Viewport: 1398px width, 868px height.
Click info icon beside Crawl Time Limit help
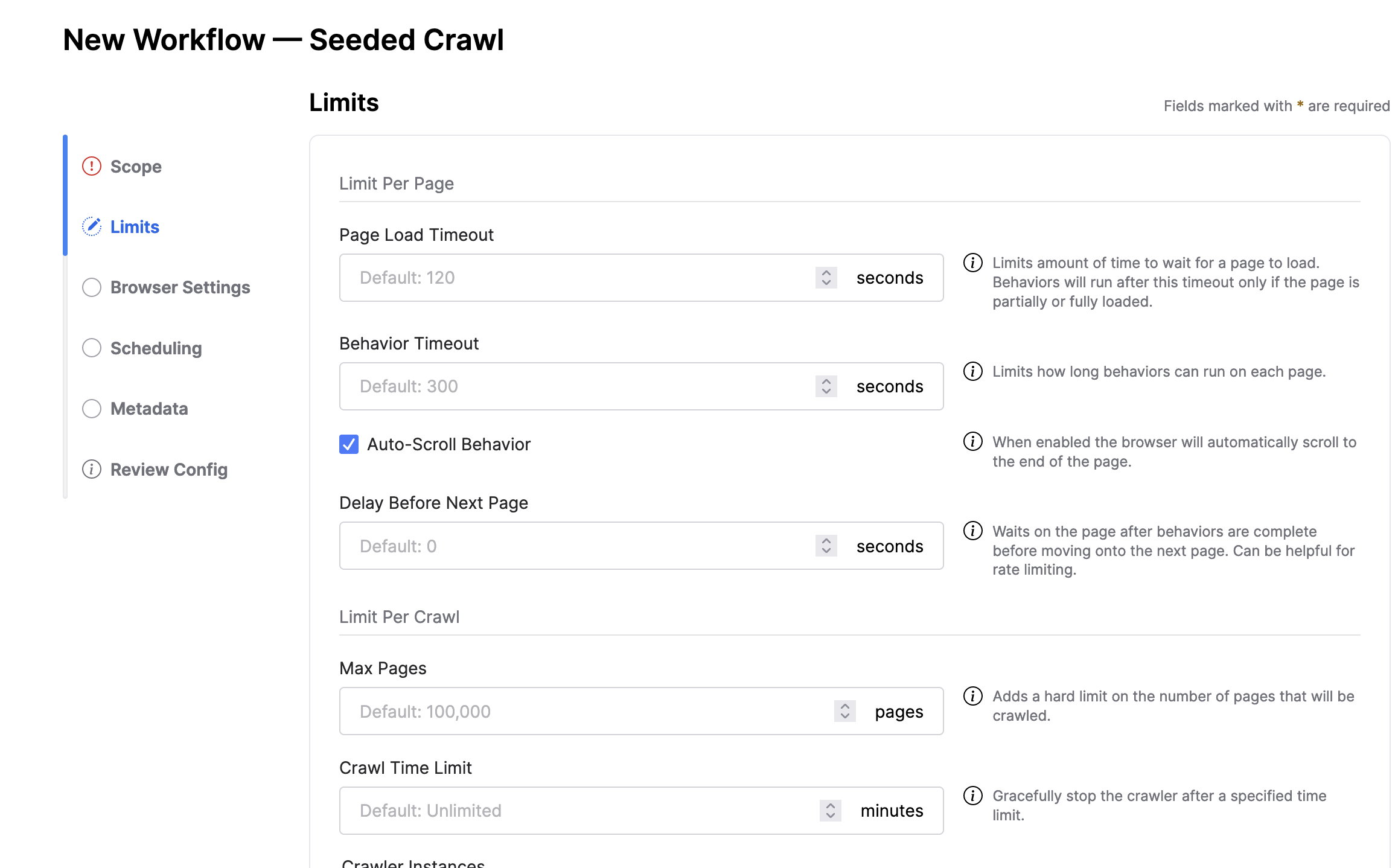point(972,796)
